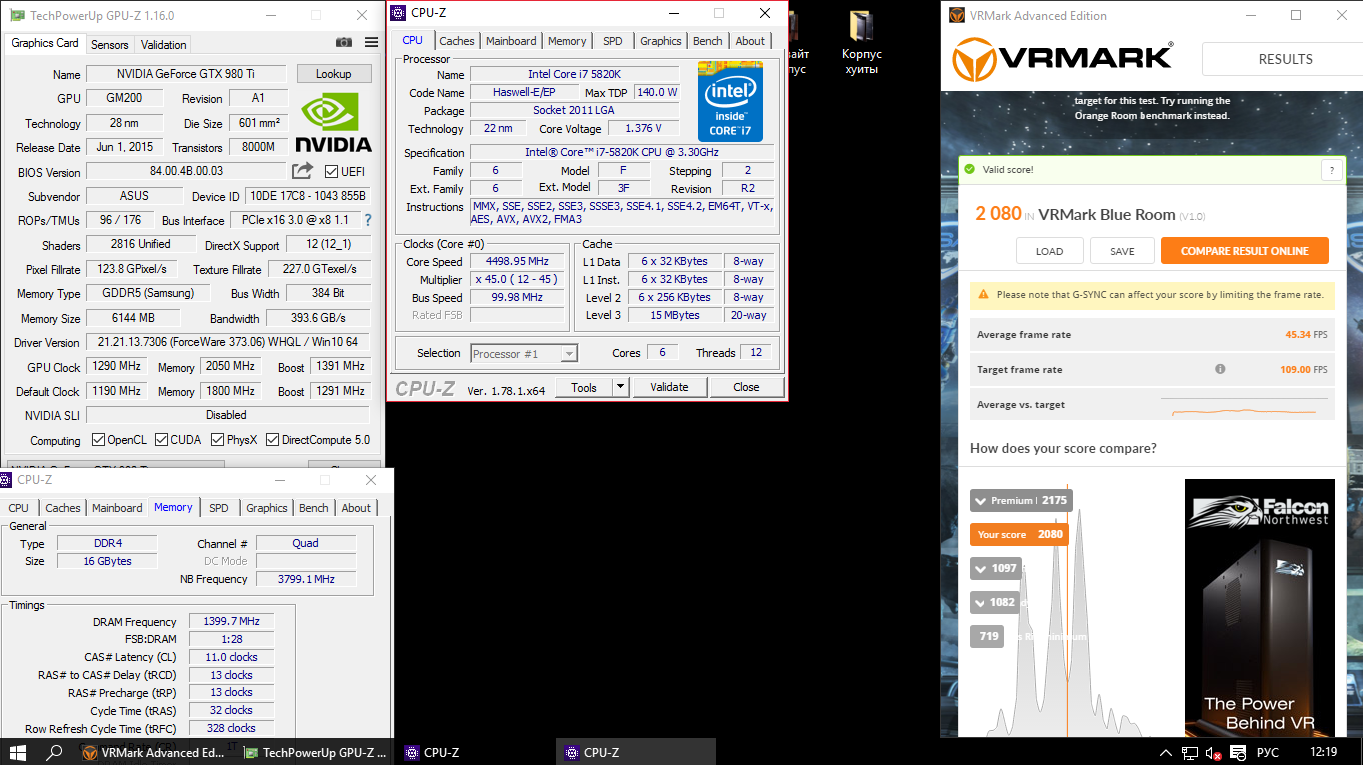Toggle the PhysX checkbox
Screen dimensions: 1363x765
(217, 440)
